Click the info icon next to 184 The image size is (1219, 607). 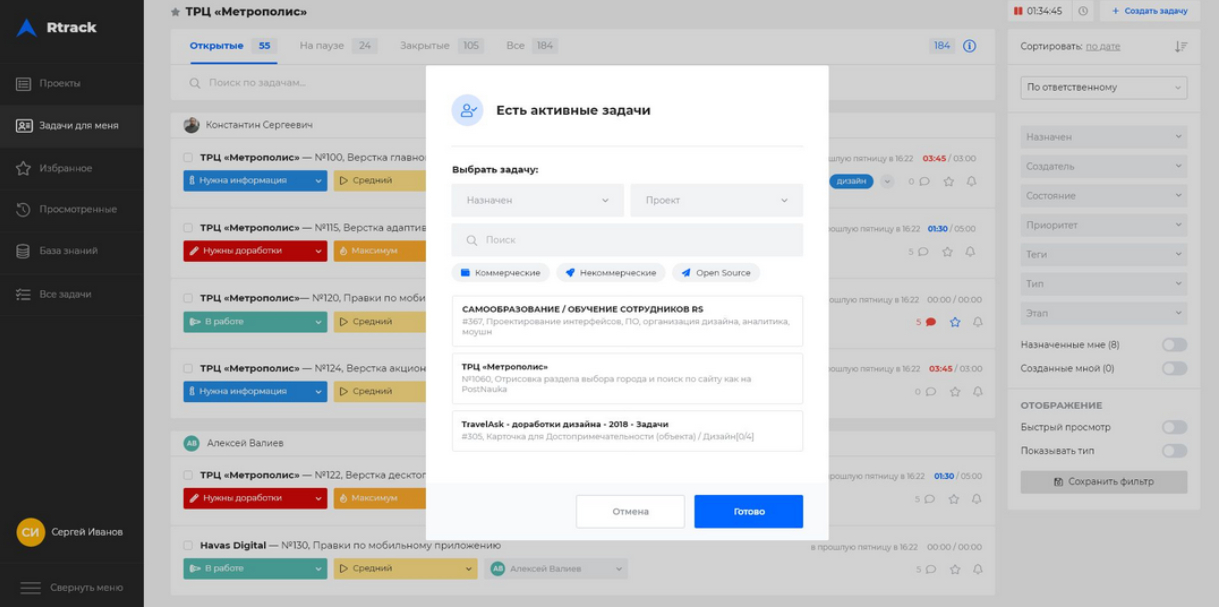[x=969, y=46]
